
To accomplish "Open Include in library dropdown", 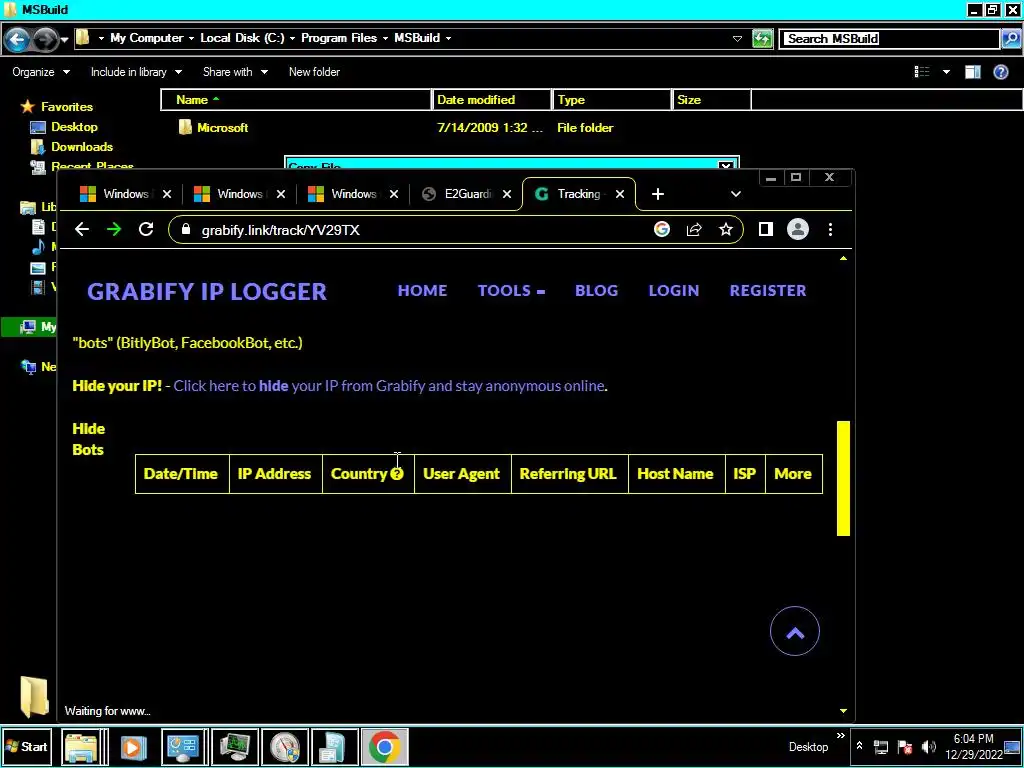I will tap(136, 72).
